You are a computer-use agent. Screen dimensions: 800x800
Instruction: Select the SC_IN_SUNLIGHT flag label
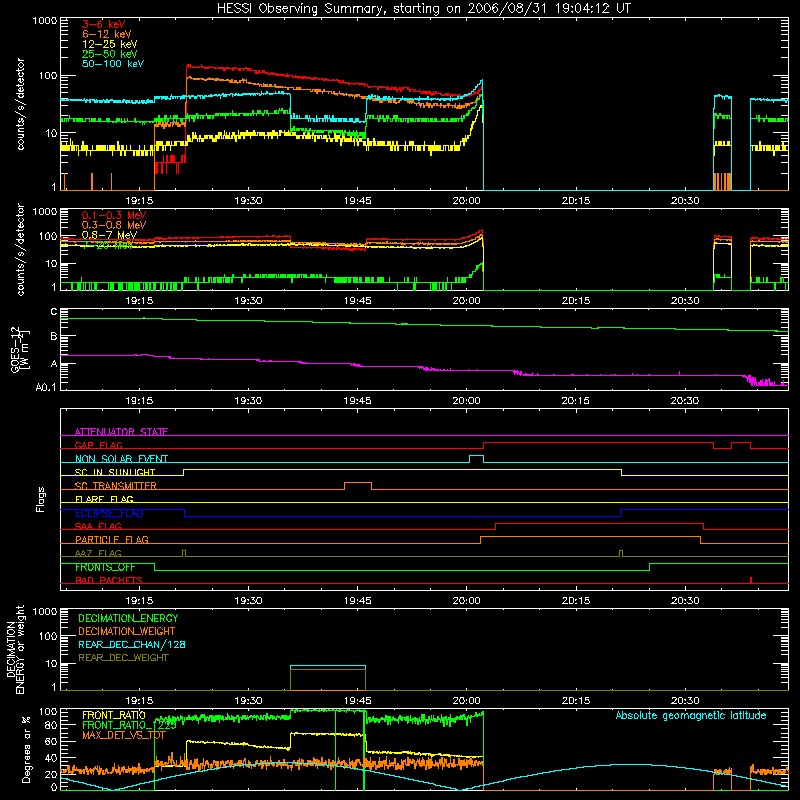(115, 472)
